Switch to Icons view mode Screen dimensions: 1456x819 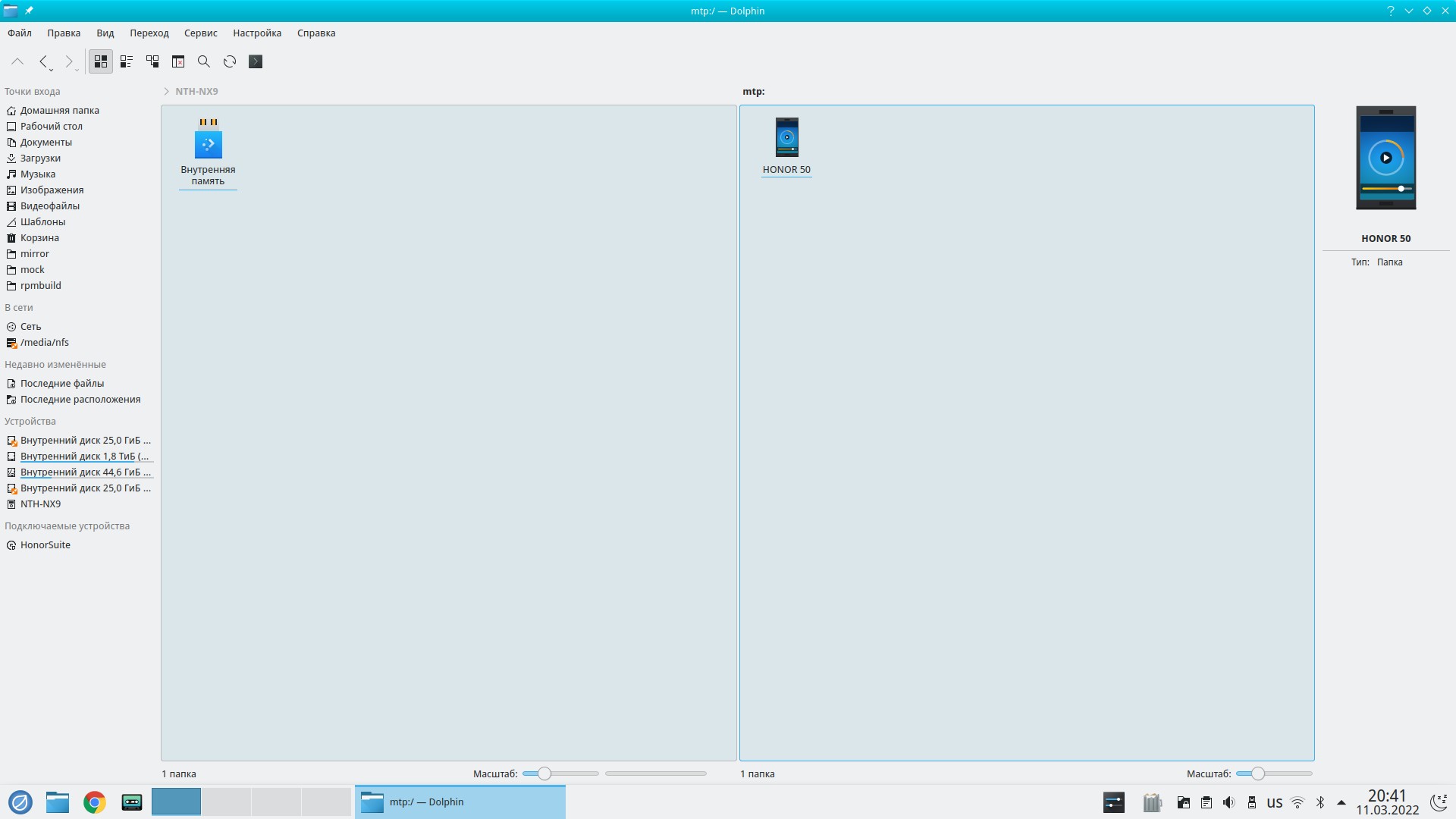[x=101, y=61]
